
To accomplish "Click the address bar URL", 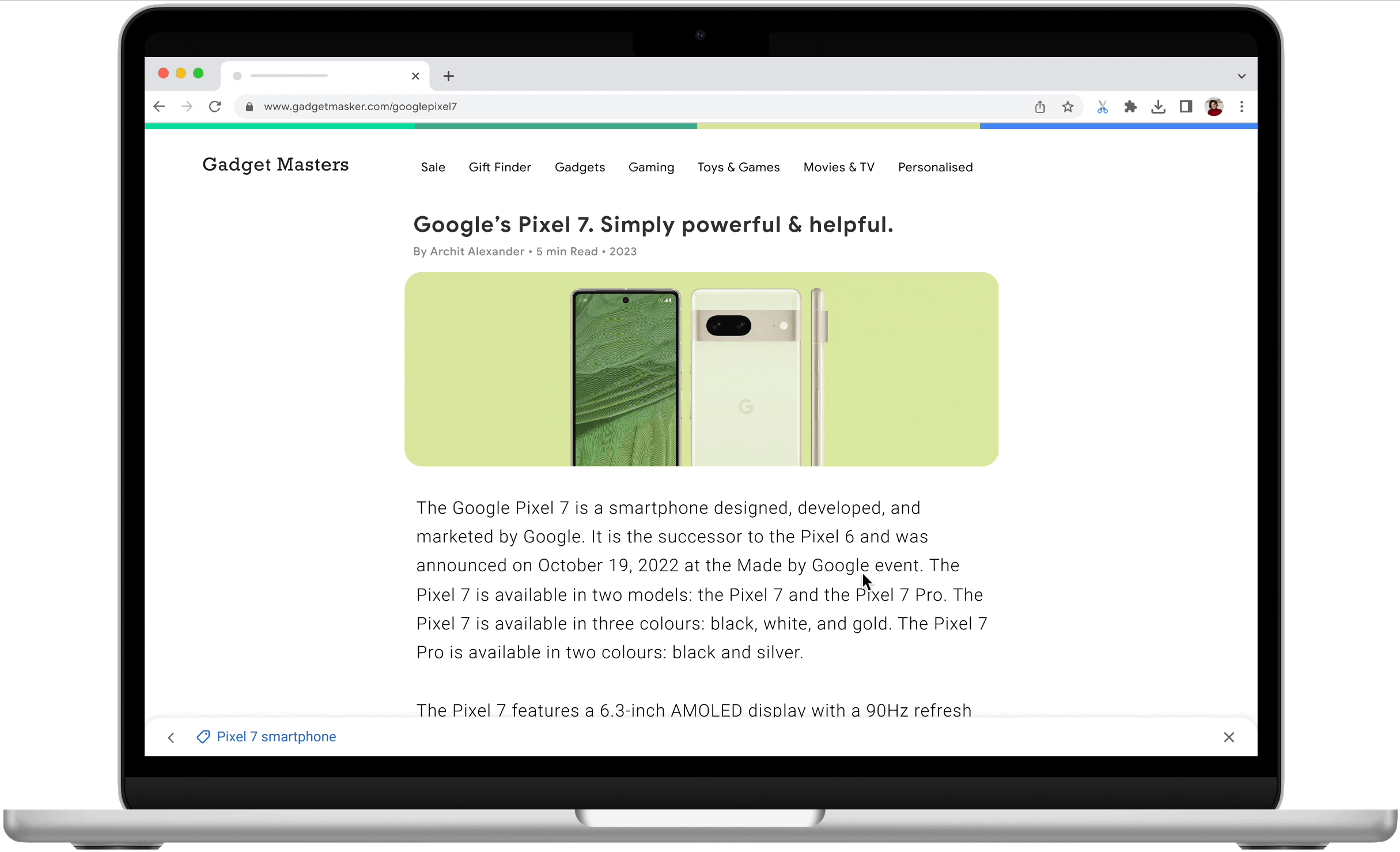I will point(360,107).
